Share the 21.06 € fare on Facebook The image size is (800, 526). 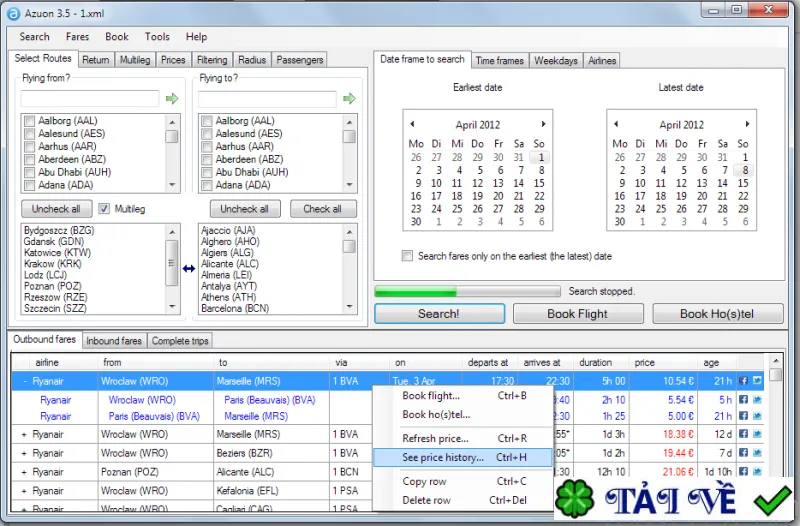pyautogui.click(x=743, y=472)
